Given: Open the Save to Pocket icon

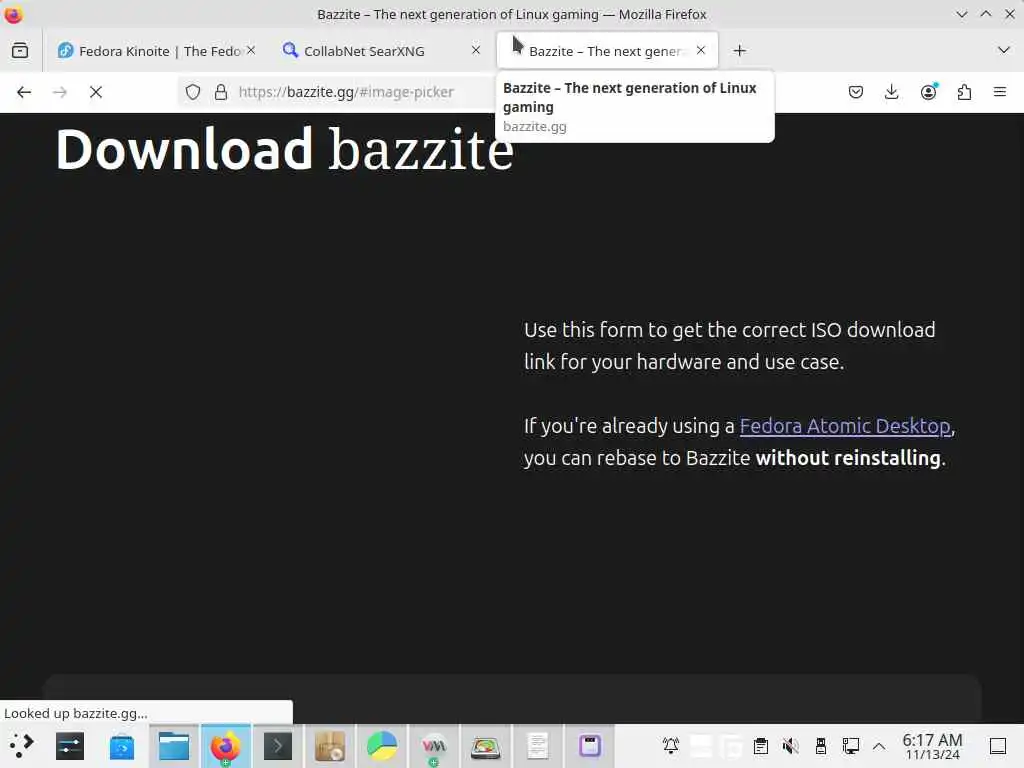Looking at the screenshot, I should point(856,92).
